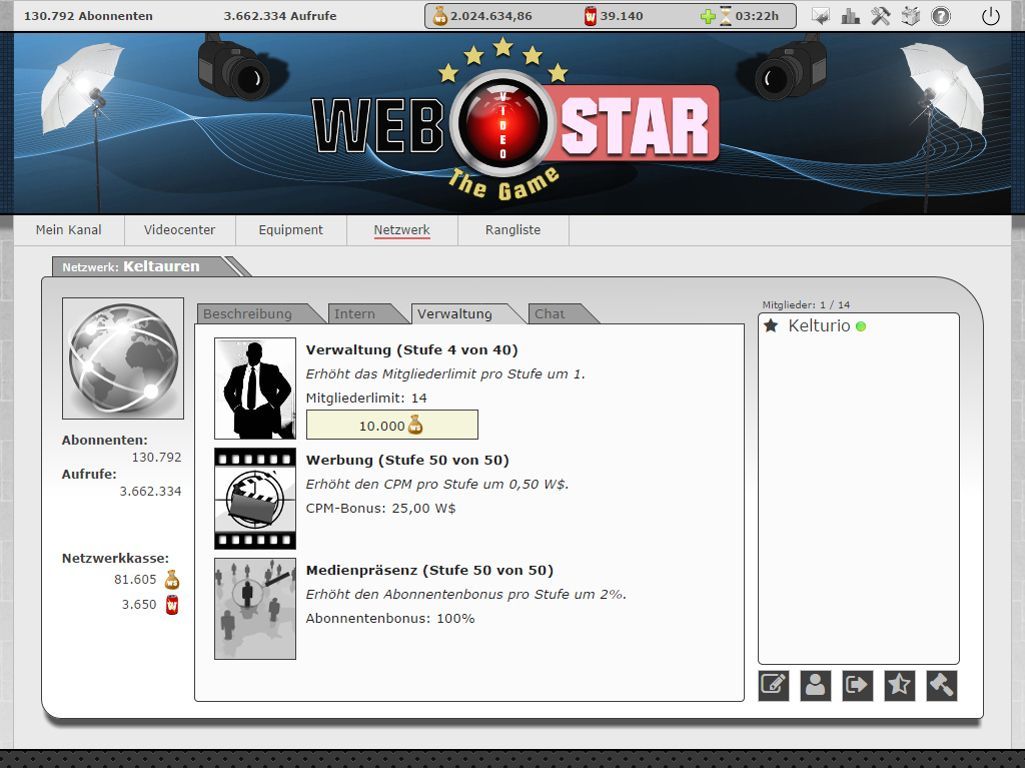Click the edit network pencil icon
Viewport: 1025px width, 768px height.
pos(773,685)
